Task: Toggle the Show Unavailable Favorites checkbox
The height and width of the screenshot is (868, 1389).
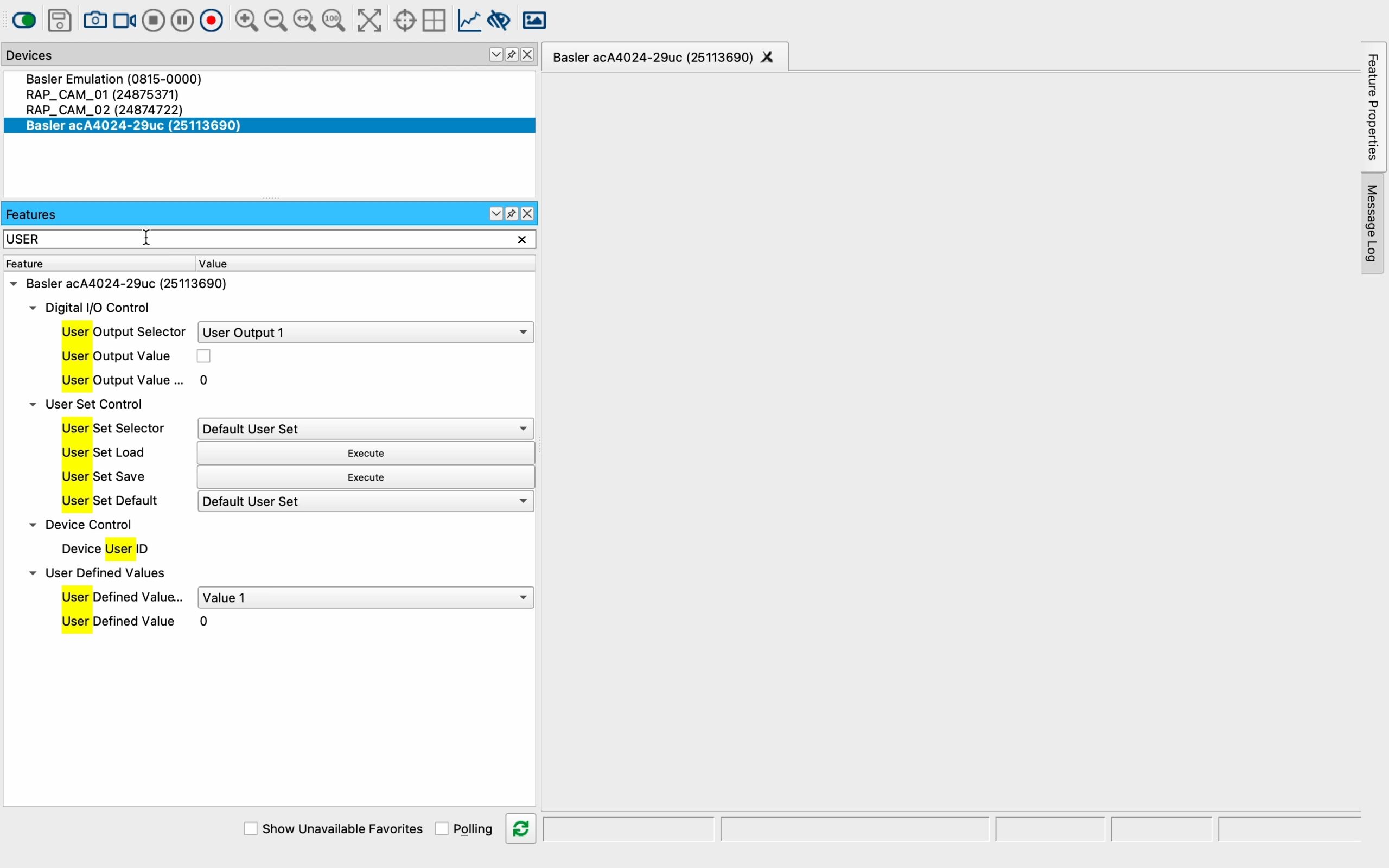Action: [250, 828]
